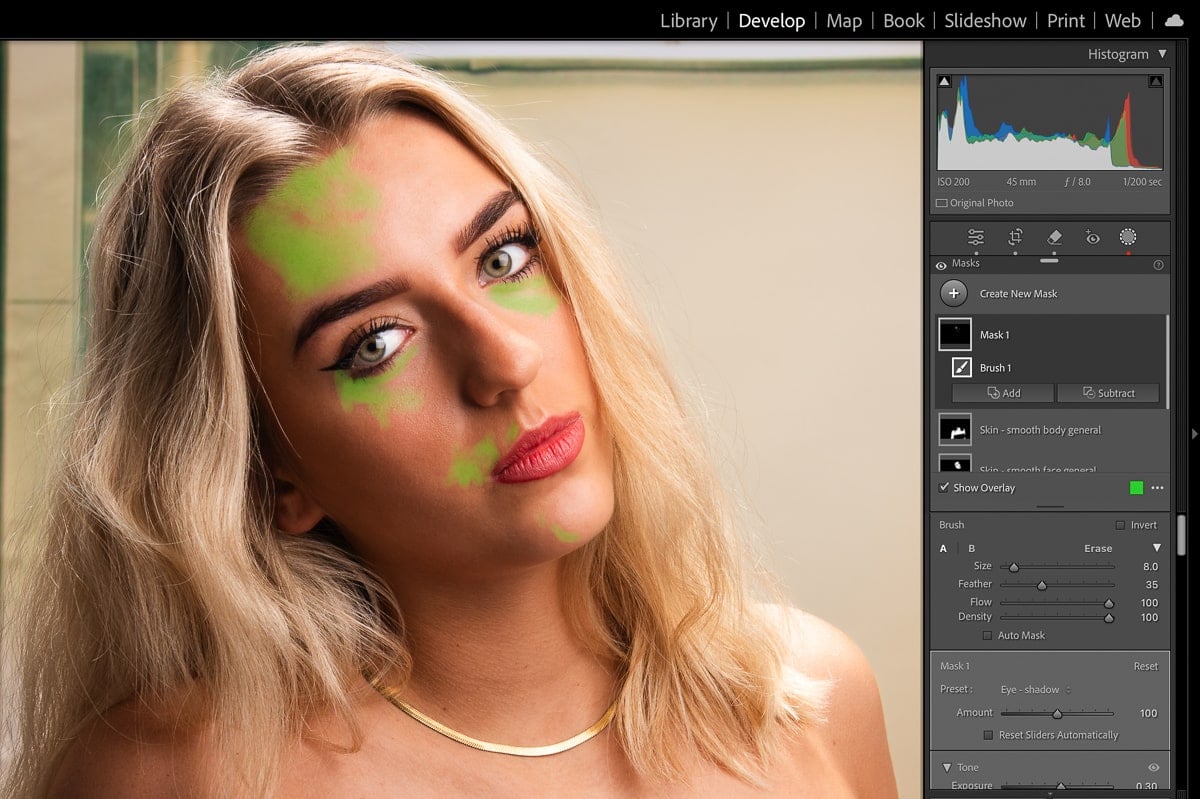
Task: Open the Book module
Action: [904, 20]
